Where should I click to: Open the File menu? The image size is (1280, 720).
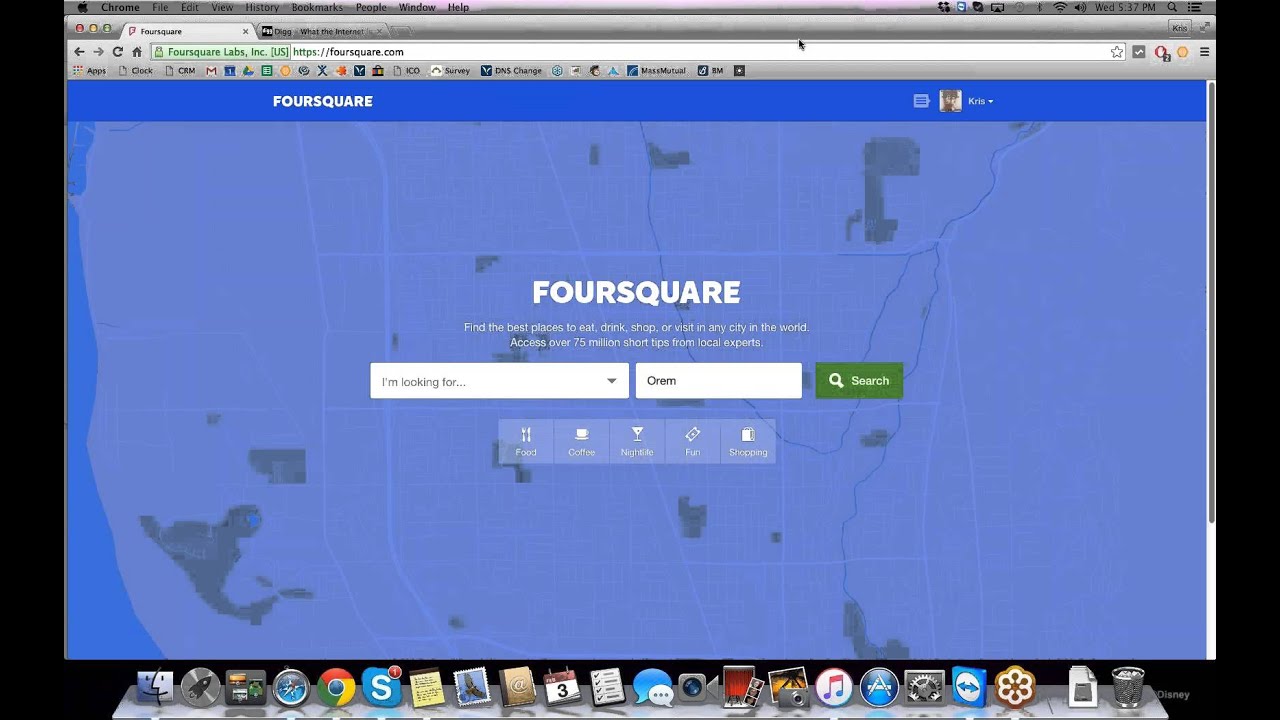coord(160,7)
